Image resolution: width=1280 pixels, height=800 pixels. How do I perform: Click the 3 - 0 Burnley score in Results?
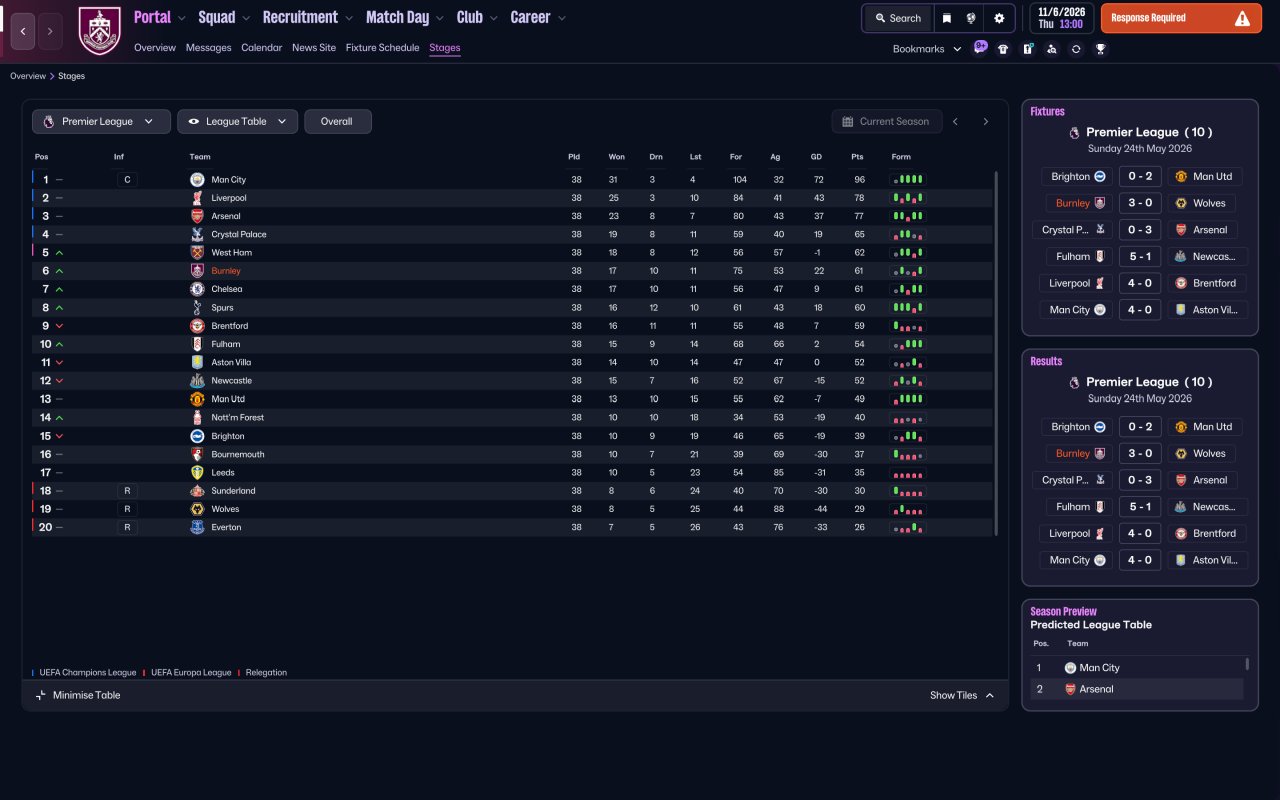click(1140, 453)
